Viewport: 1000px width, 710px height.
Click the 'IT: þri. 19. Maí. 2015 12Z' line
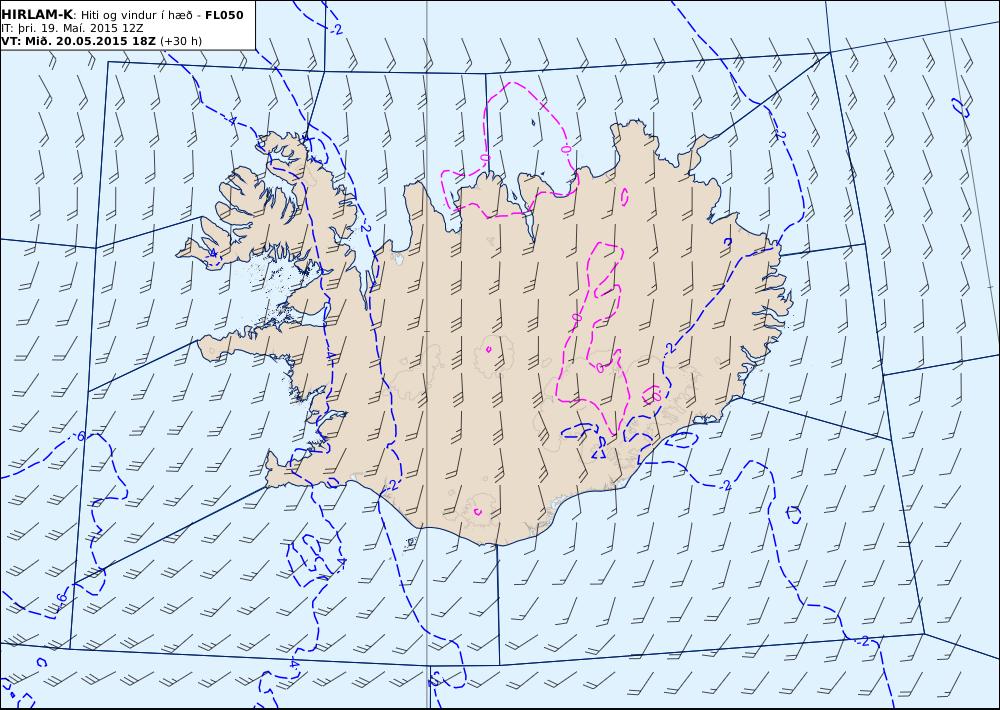(x=73, y=28)
